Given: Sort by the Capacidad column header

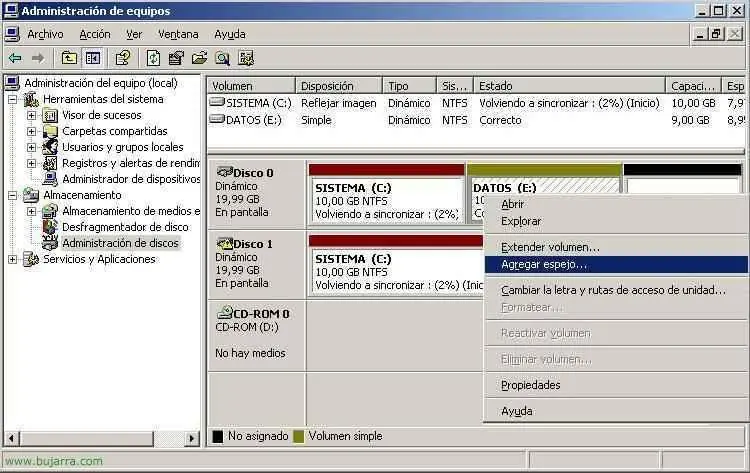Looking at the screenshot, I should (x=693, y=86).
